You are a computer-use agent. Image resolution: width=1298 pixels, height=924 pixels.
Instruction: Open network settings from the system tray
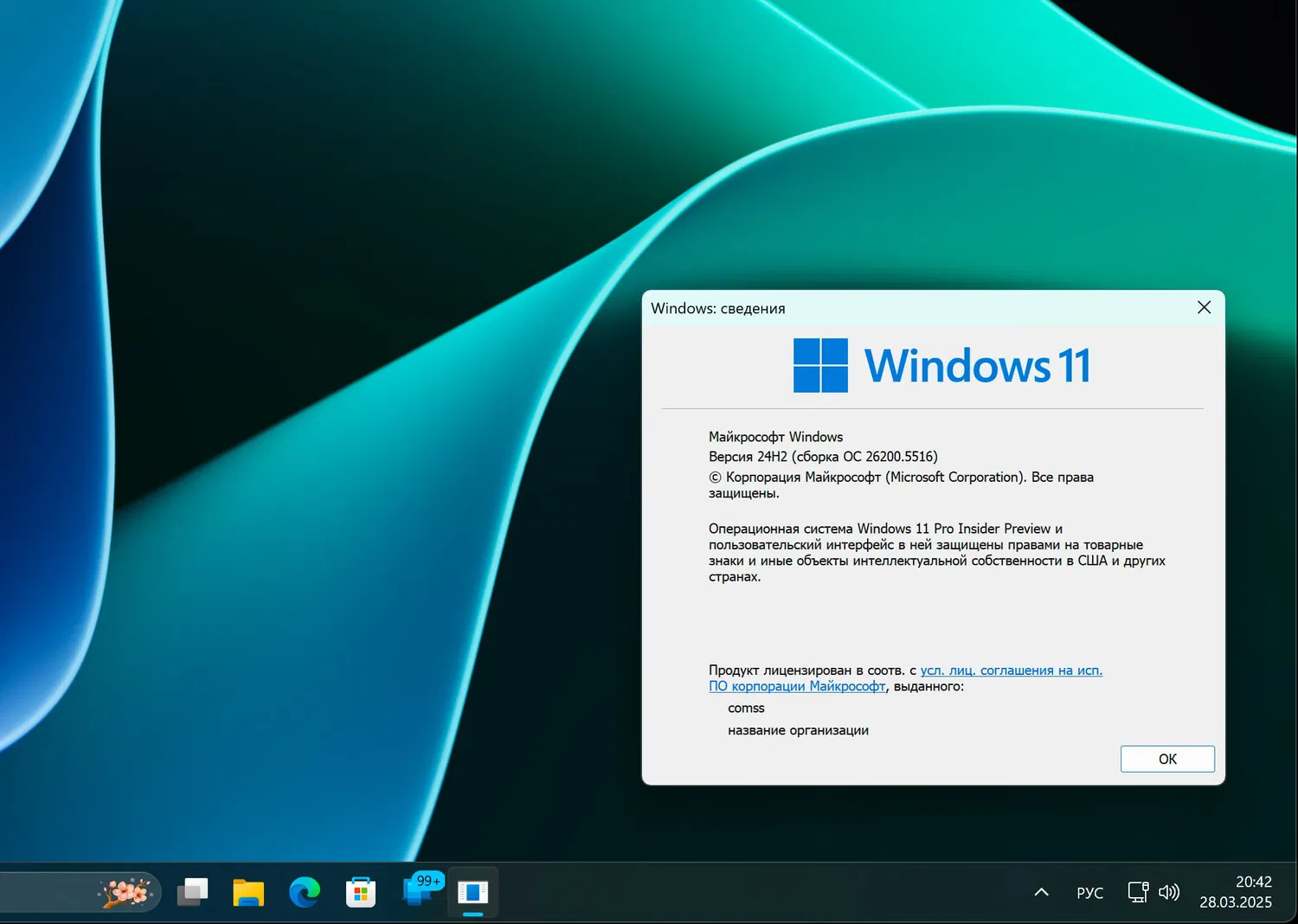1136,891
